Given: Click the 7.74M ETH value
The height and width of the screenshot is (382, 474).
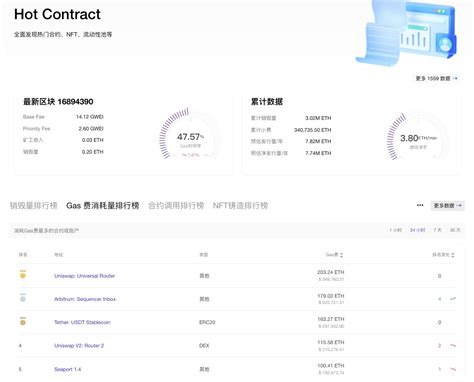Looking at the screenshot, I should click(318, 153).
